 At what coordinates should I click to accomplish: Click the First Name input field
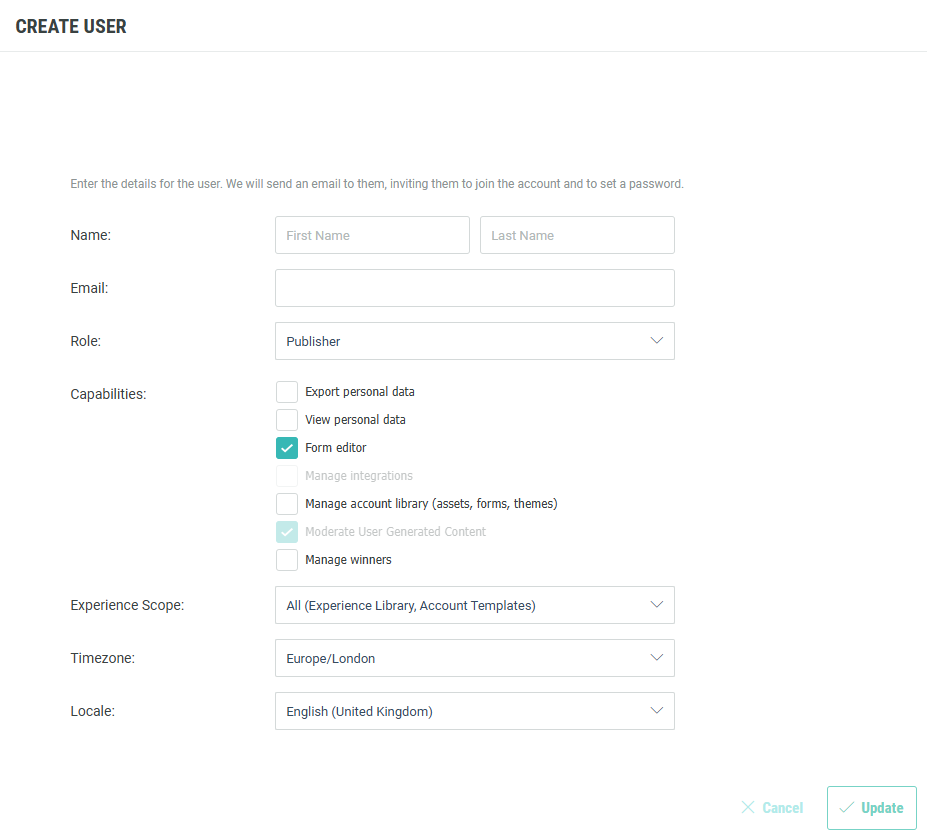click(x=372, y=235)
